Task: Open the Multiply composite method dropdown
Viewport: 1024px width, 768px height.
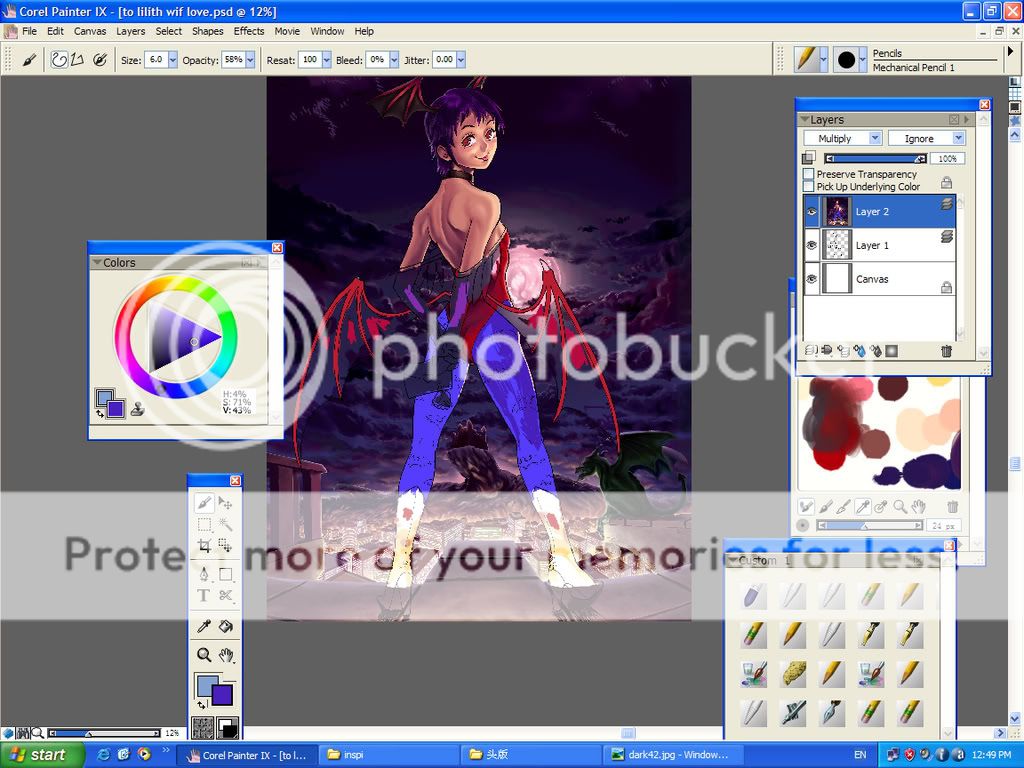Action: point(842,138)
